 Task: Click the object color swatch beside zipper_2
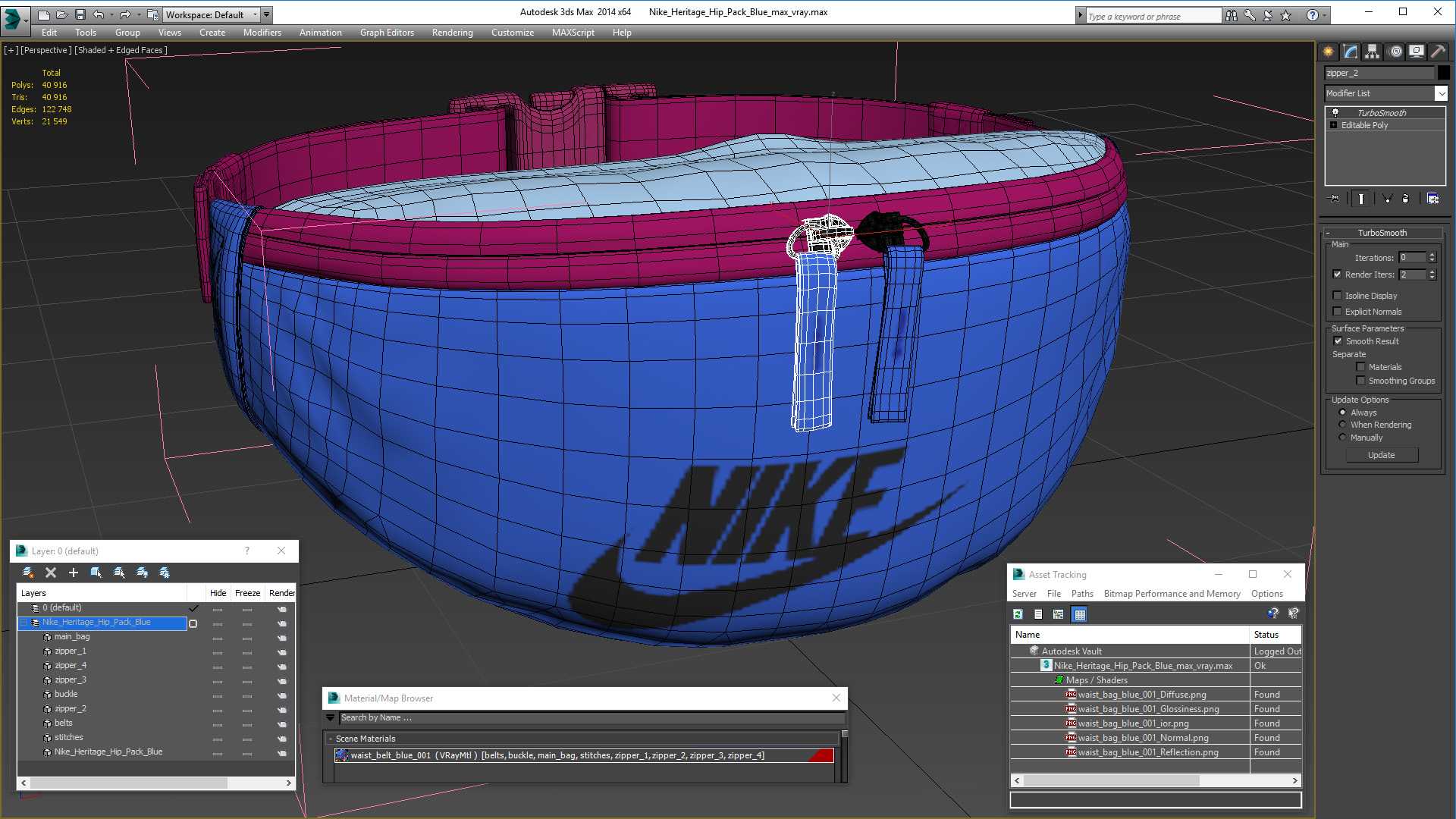(1444, 73)
